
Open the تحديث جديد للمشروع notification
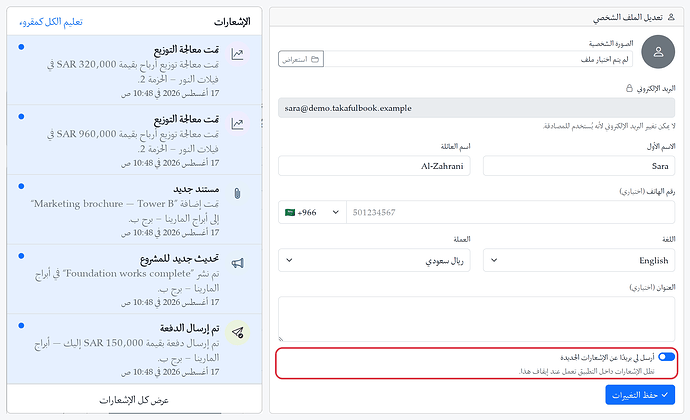point(134,279)
